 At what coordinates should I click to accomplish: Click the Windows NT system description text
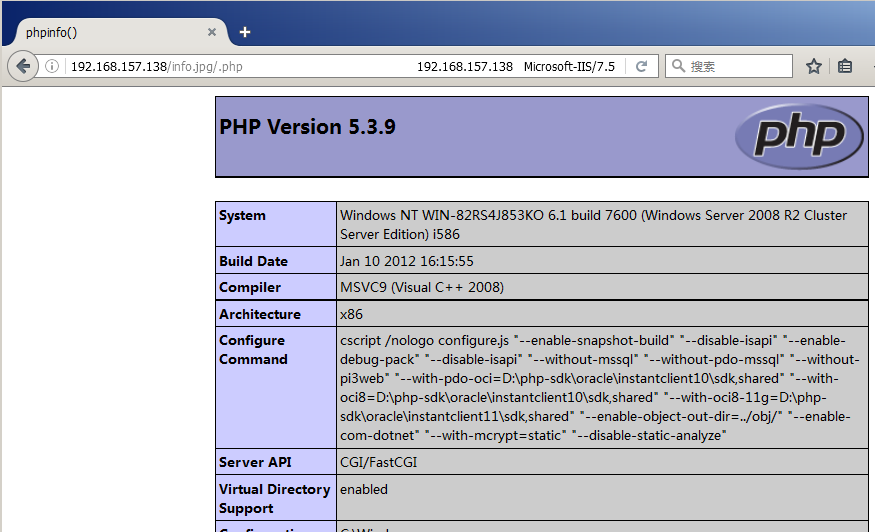(x=593, y=225)
